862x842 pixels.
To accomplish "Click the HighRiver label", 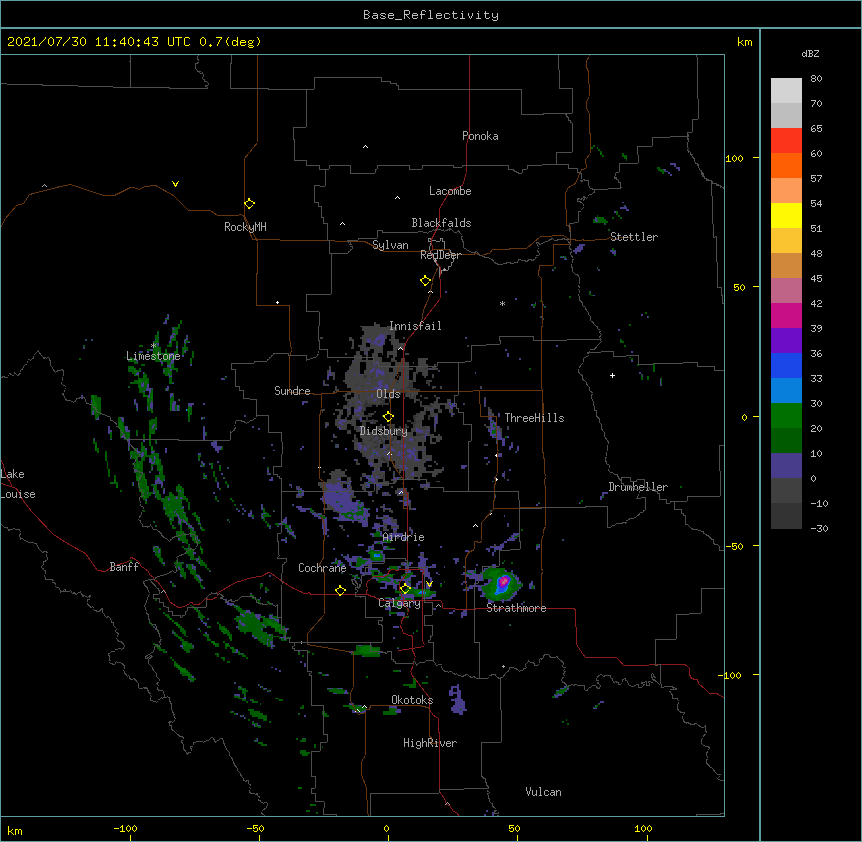I will pyautogui.click(x=430, y=743).
